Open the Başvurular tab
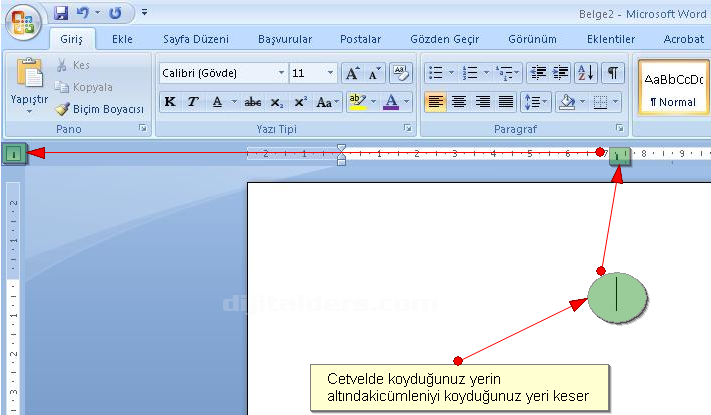The height and width of the screenshot is (415, 711). (285, 39)
